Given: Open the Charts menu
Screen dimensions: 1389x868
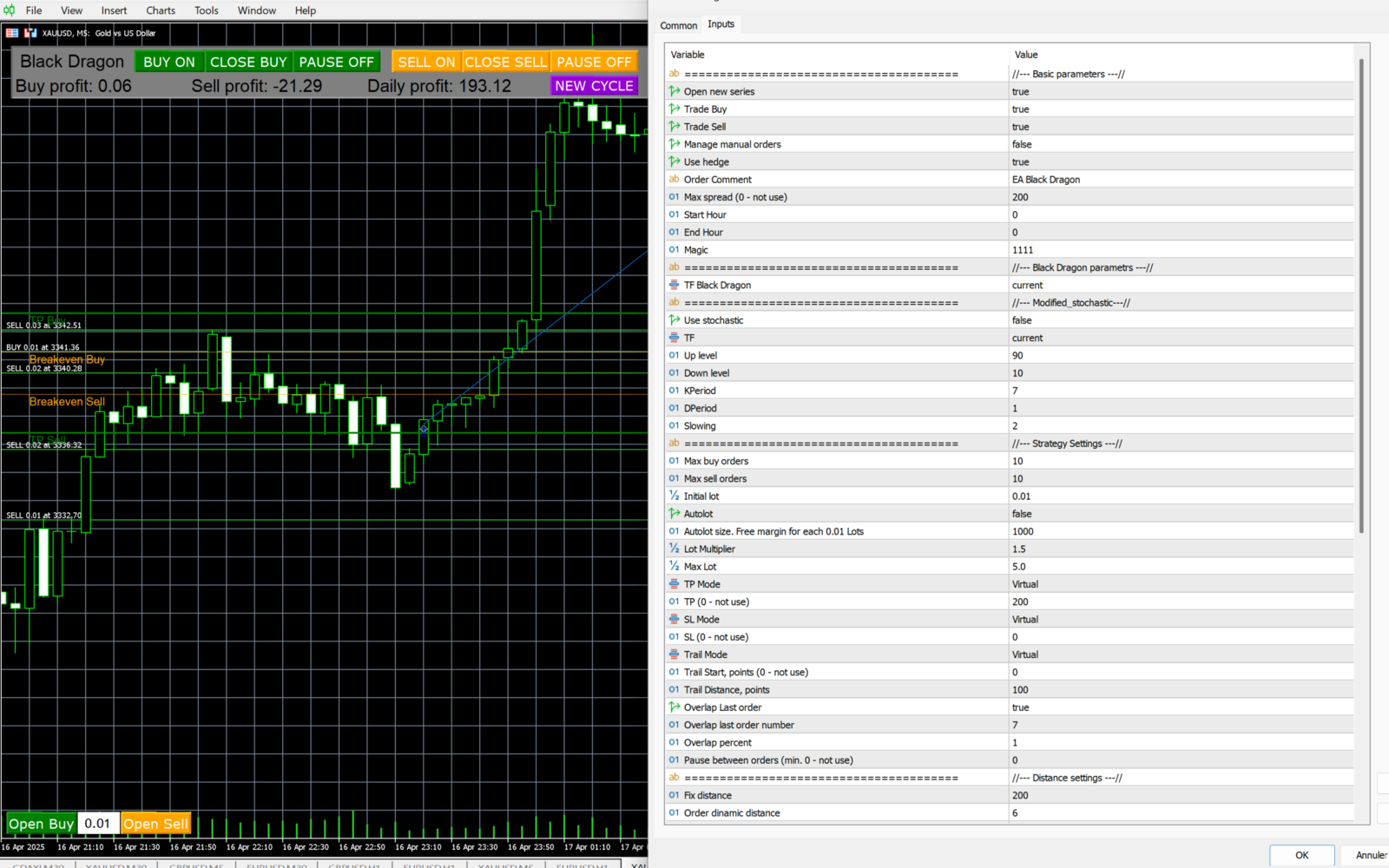Looking at the screenshot, I should tap(161, 10).
